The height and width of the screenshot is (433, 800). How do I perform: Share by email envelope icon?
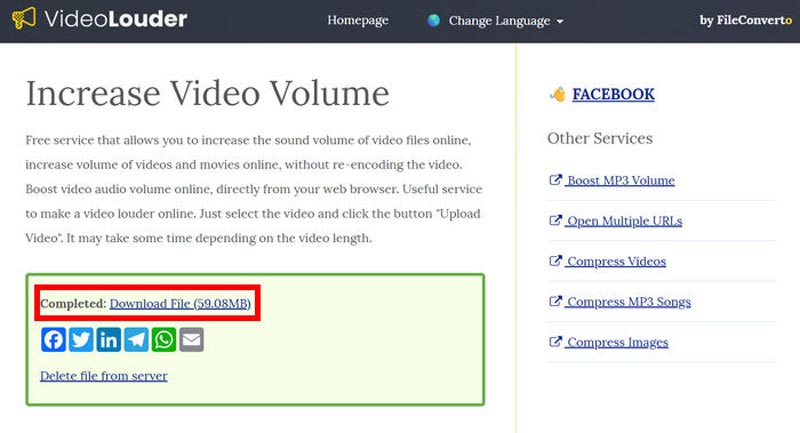click(191, 340)
